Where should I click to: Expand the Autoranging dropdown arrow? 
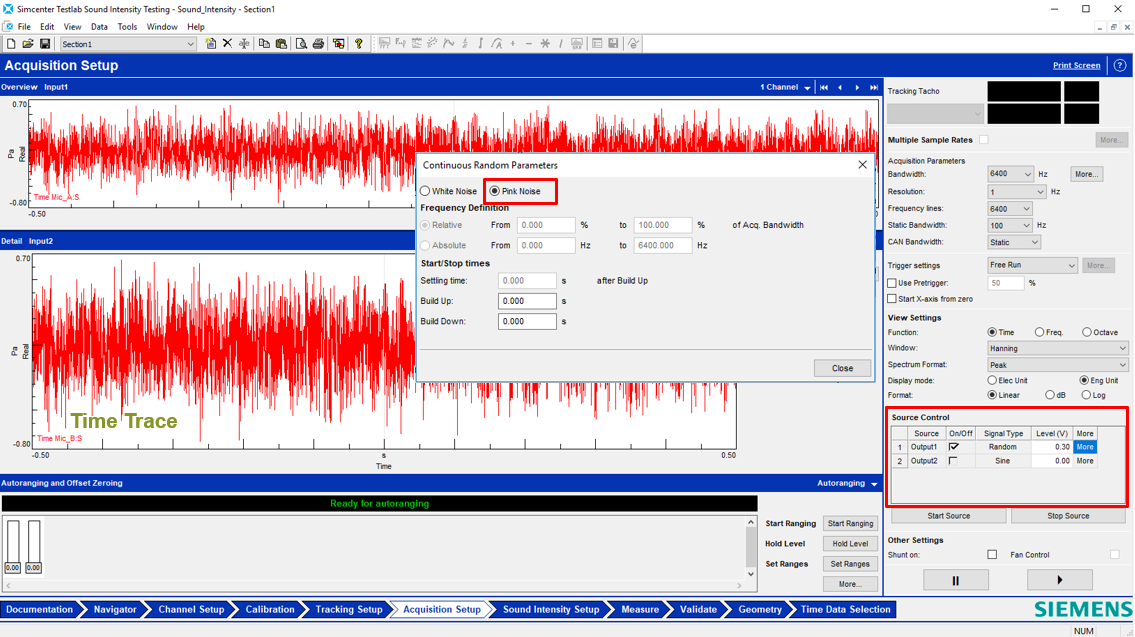point(874,484)
